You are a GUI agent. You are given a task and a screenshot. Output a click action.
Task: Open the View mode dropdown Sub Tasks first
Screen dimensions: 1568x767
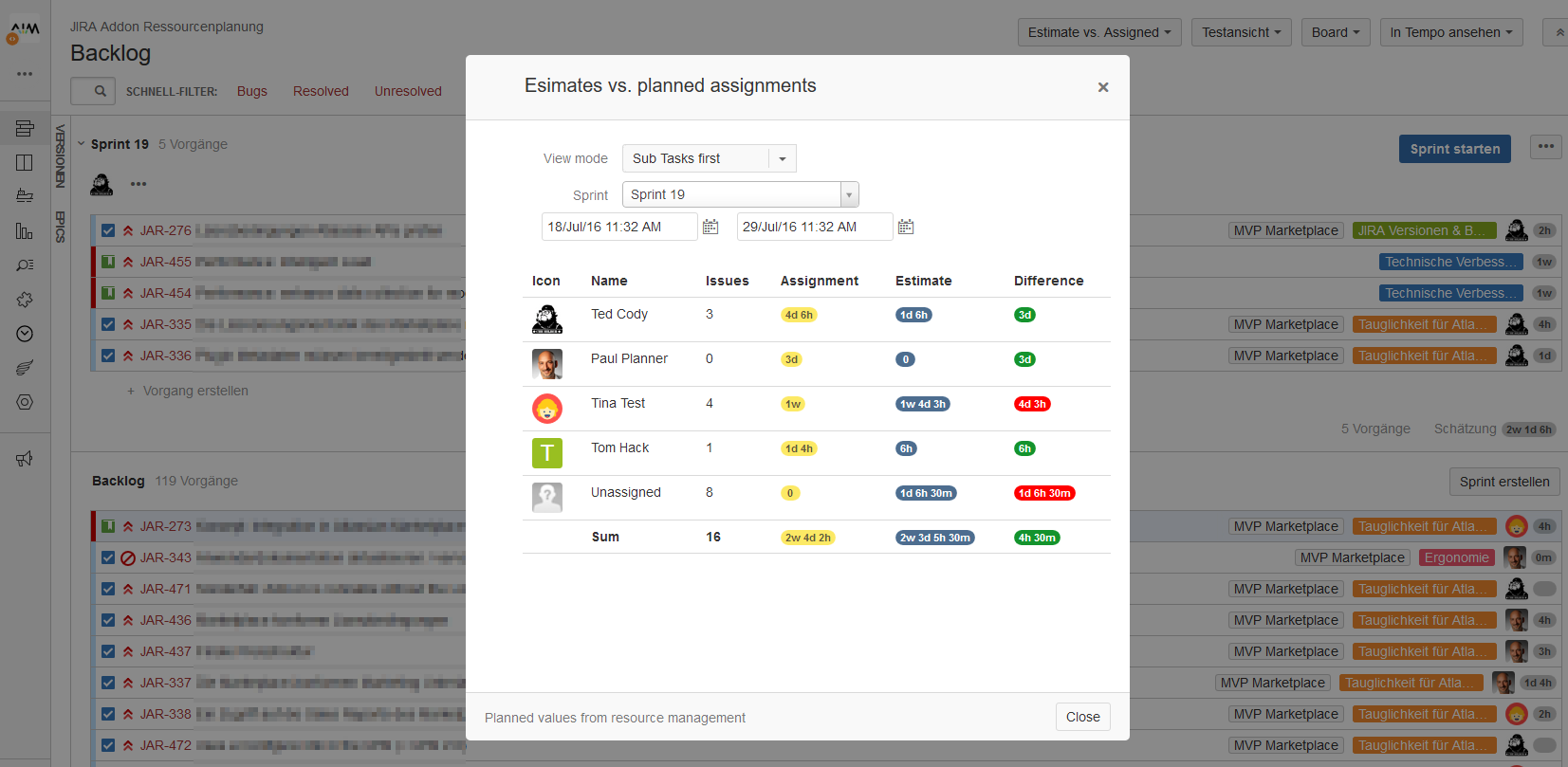pos(709,158)
